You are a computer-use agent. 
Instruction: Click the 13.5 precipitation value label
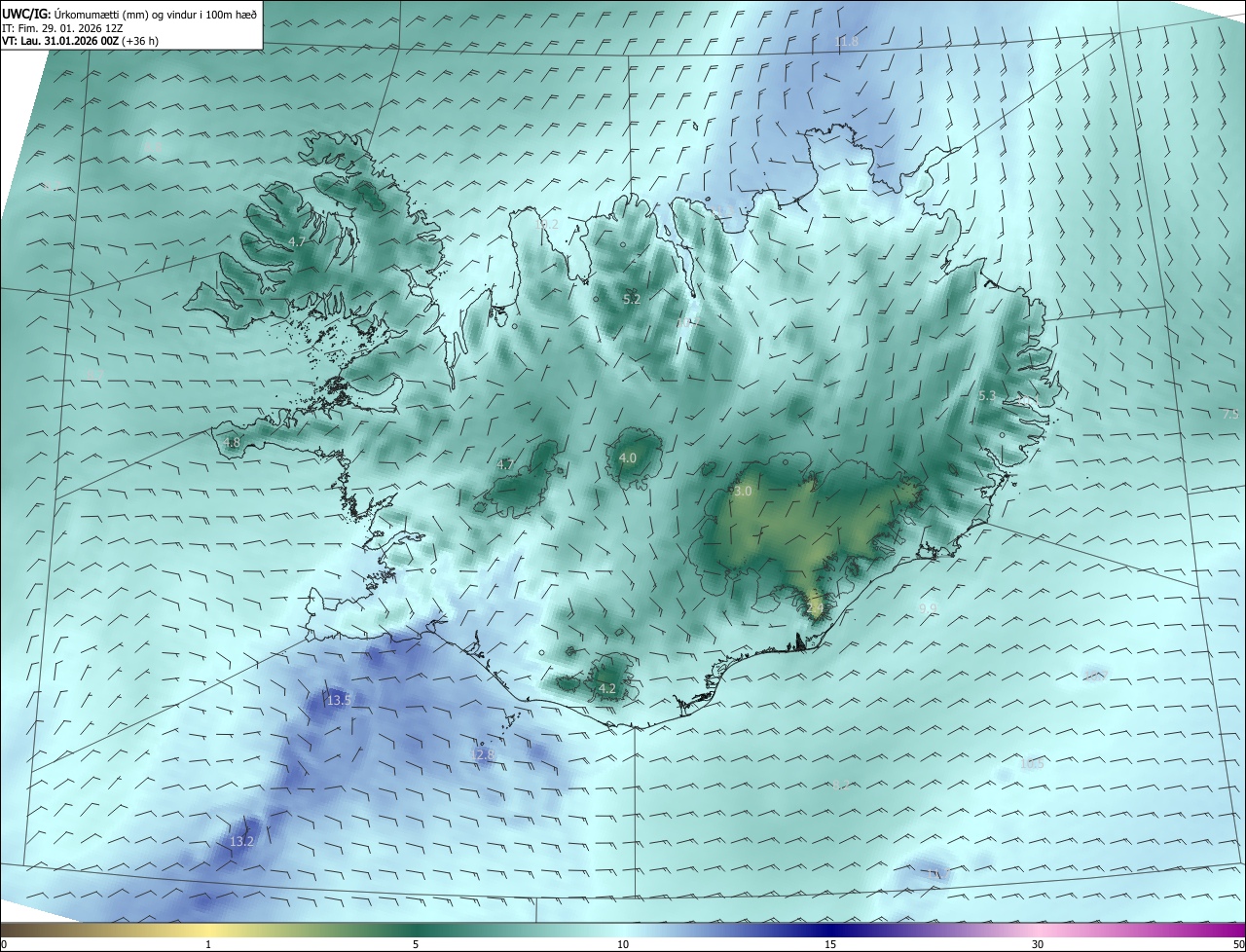tap(339, 700)
